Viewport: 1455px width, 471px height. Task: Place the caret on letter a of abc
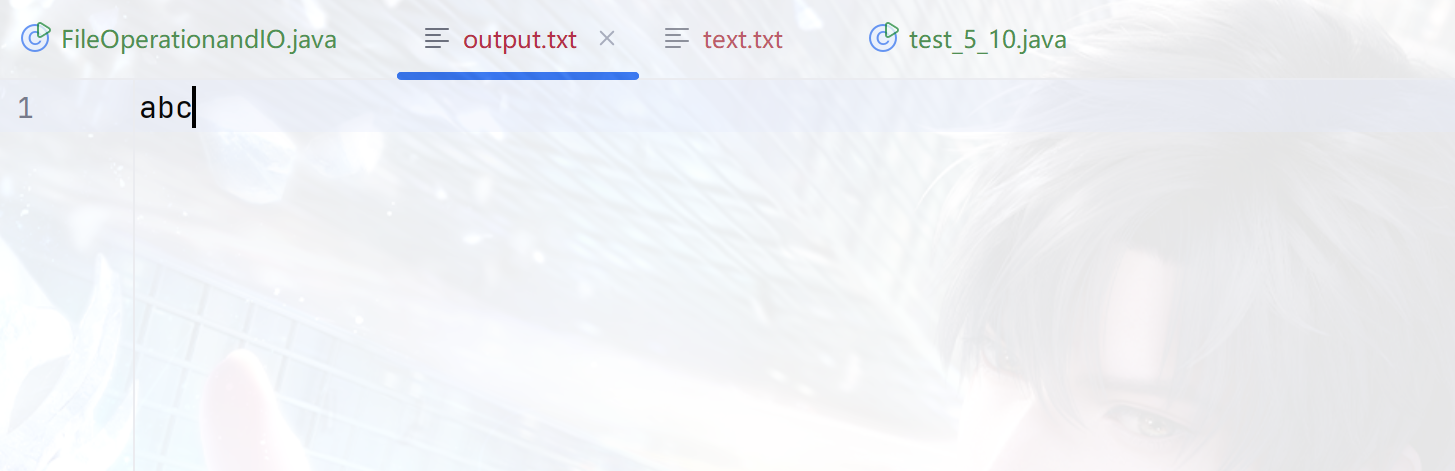pos(148,110)
